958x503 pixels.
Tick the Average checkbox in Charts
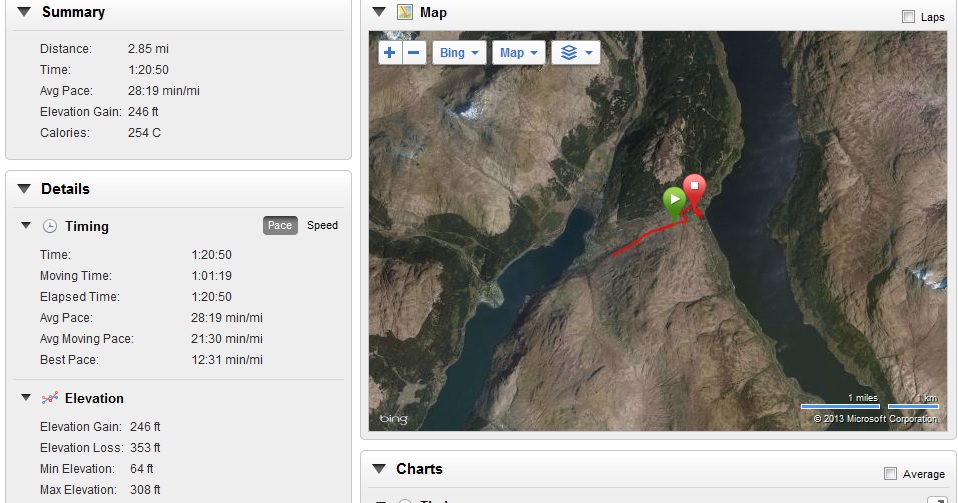(891, 474)
